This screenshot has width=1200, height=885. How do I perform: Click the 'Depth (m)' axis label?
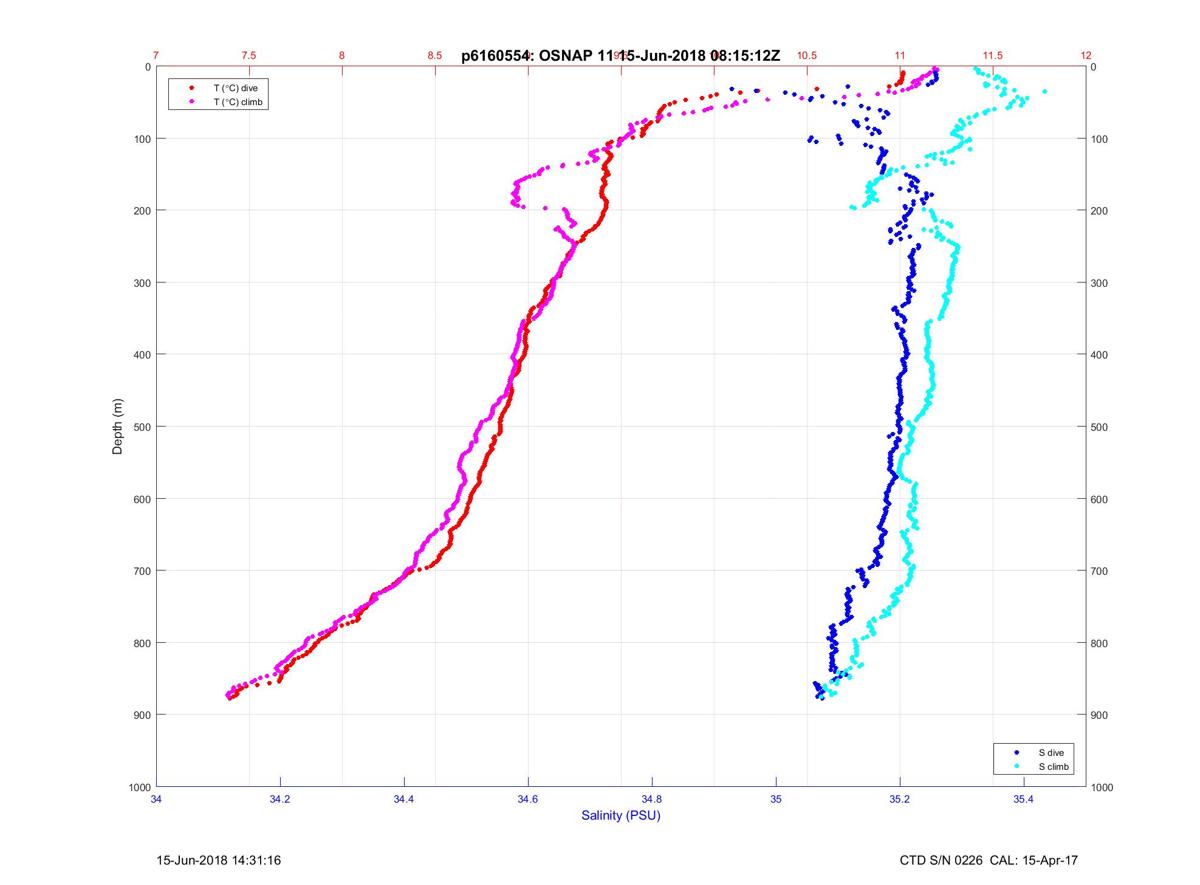118,426
